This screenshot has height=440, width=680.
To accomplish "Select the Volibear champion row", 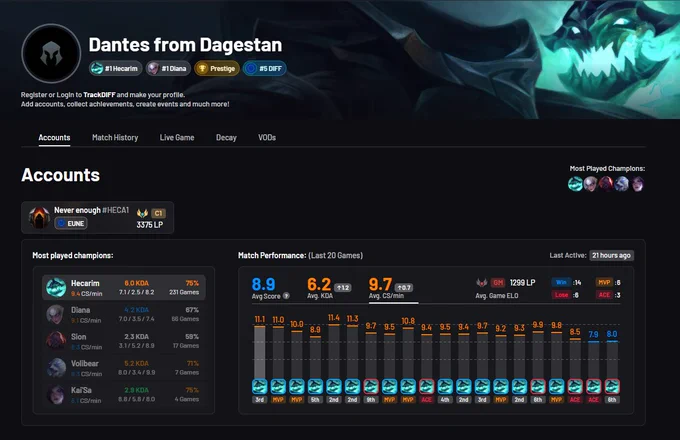I will (124, 368).
